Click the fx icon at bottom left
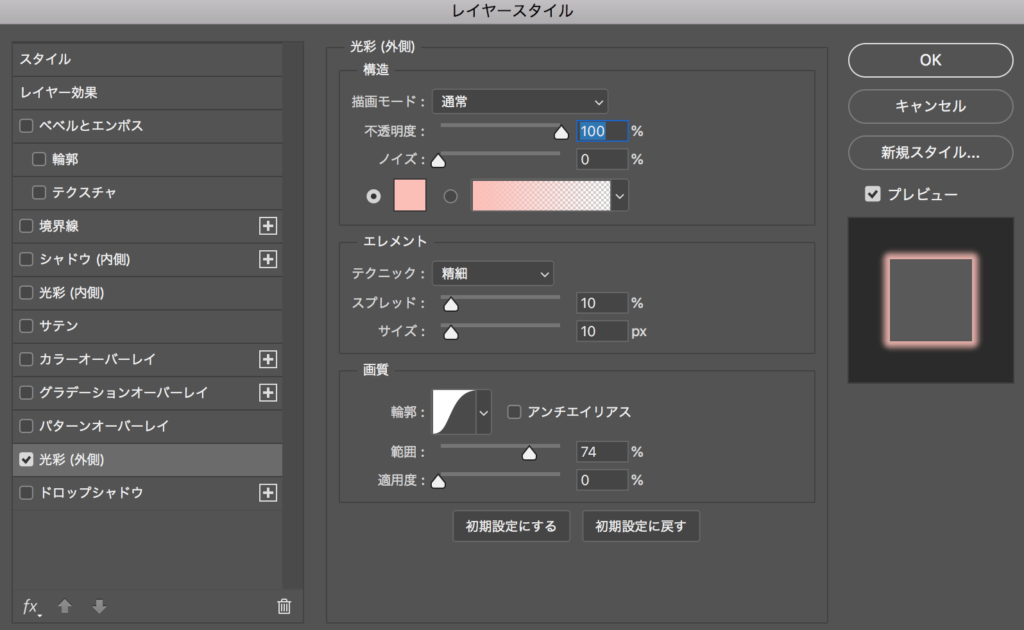Image resolution: width=1024 pixels, height=630 pixels. [29, 607]
